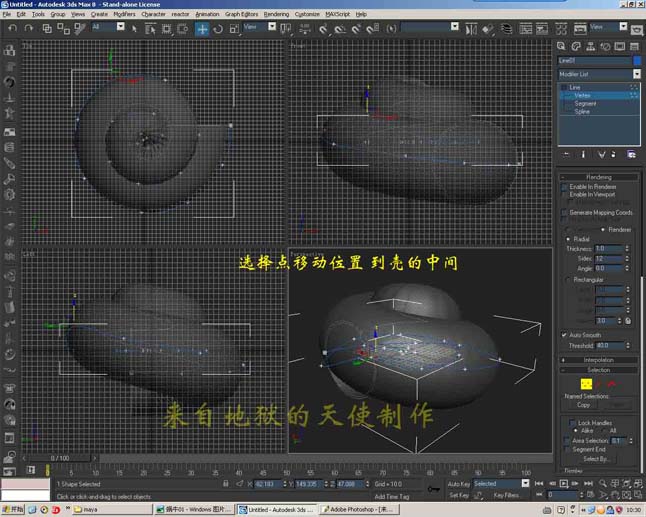Activate the Select and Rotate tool
The image size is (646, 517).
tap(218, 29)
